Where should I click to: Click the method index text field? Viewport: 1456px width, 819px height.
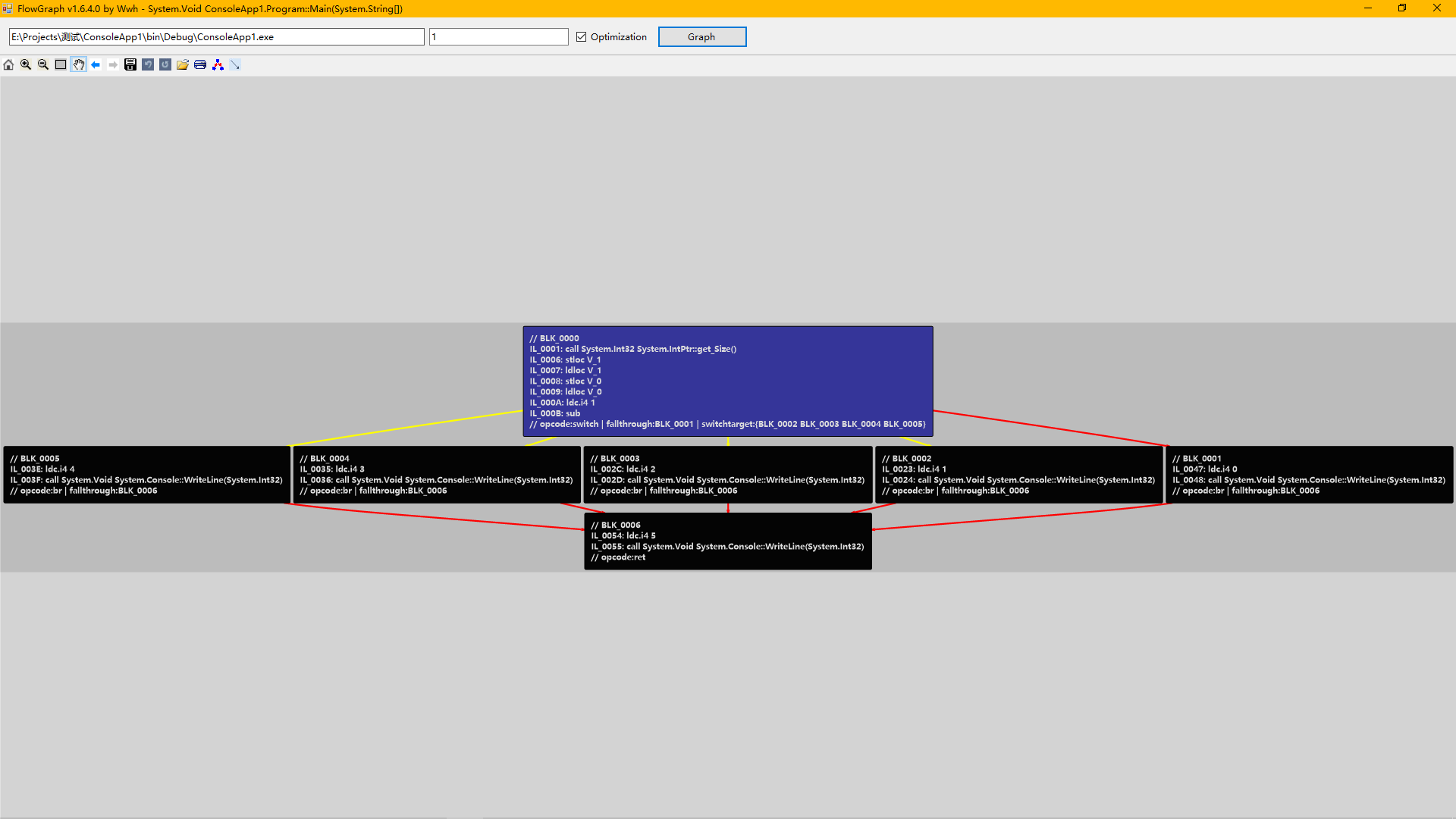(498, 37)
